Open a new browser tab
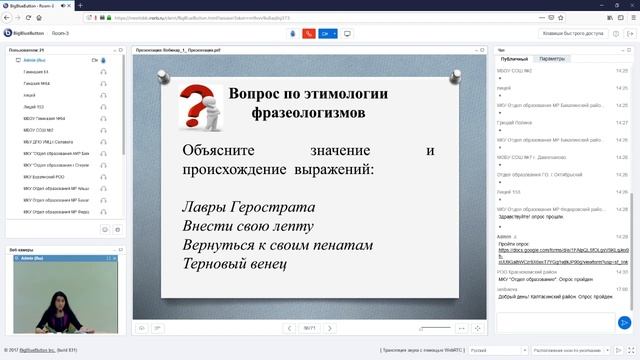The height and width of the screenshot is (360, 640). (80, 5)
